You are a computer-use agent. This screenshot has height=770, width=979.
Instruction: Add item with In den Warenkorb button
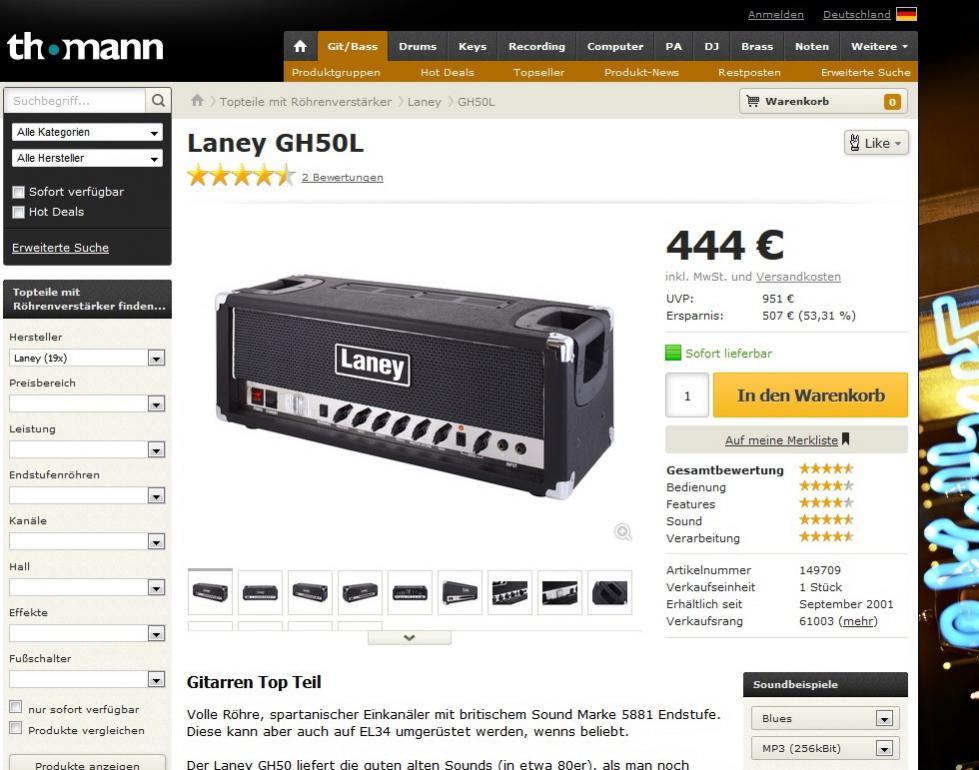[x=810, y=395]
